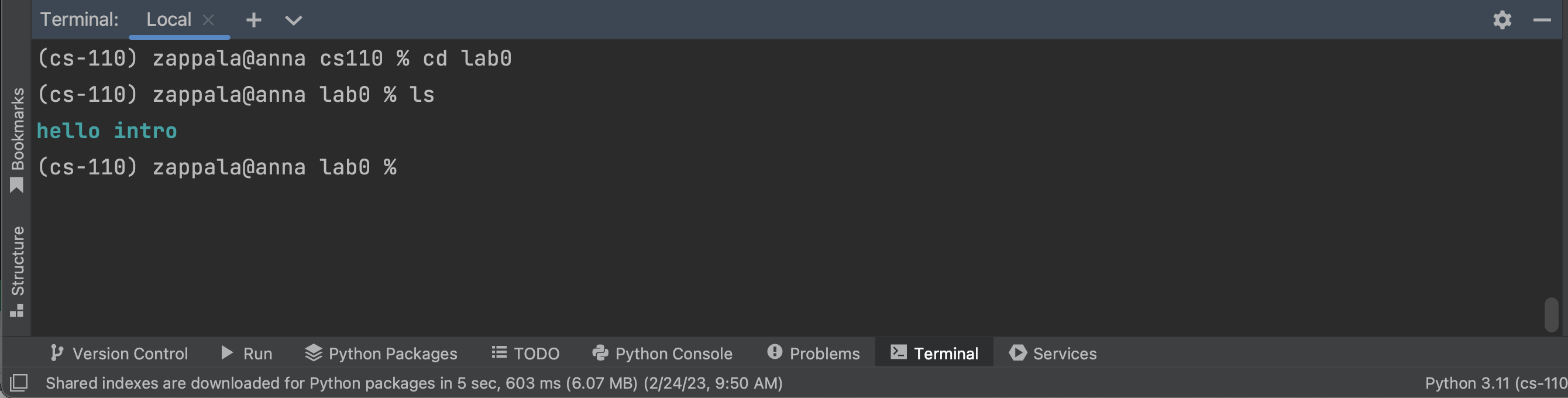Screen dimensions: 1568x398
Task: Open the Version Control tool window
Action: pyautogui.click(x=119, y=353)
